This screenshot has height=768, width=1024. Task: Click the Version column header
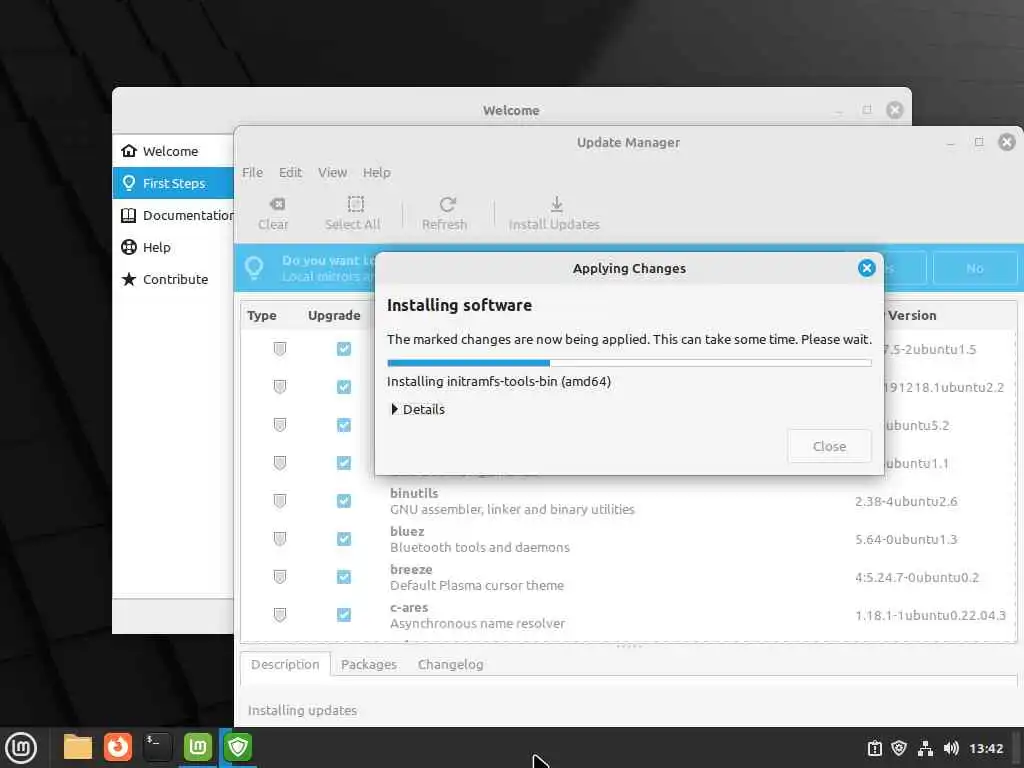(x=912, y=315)
